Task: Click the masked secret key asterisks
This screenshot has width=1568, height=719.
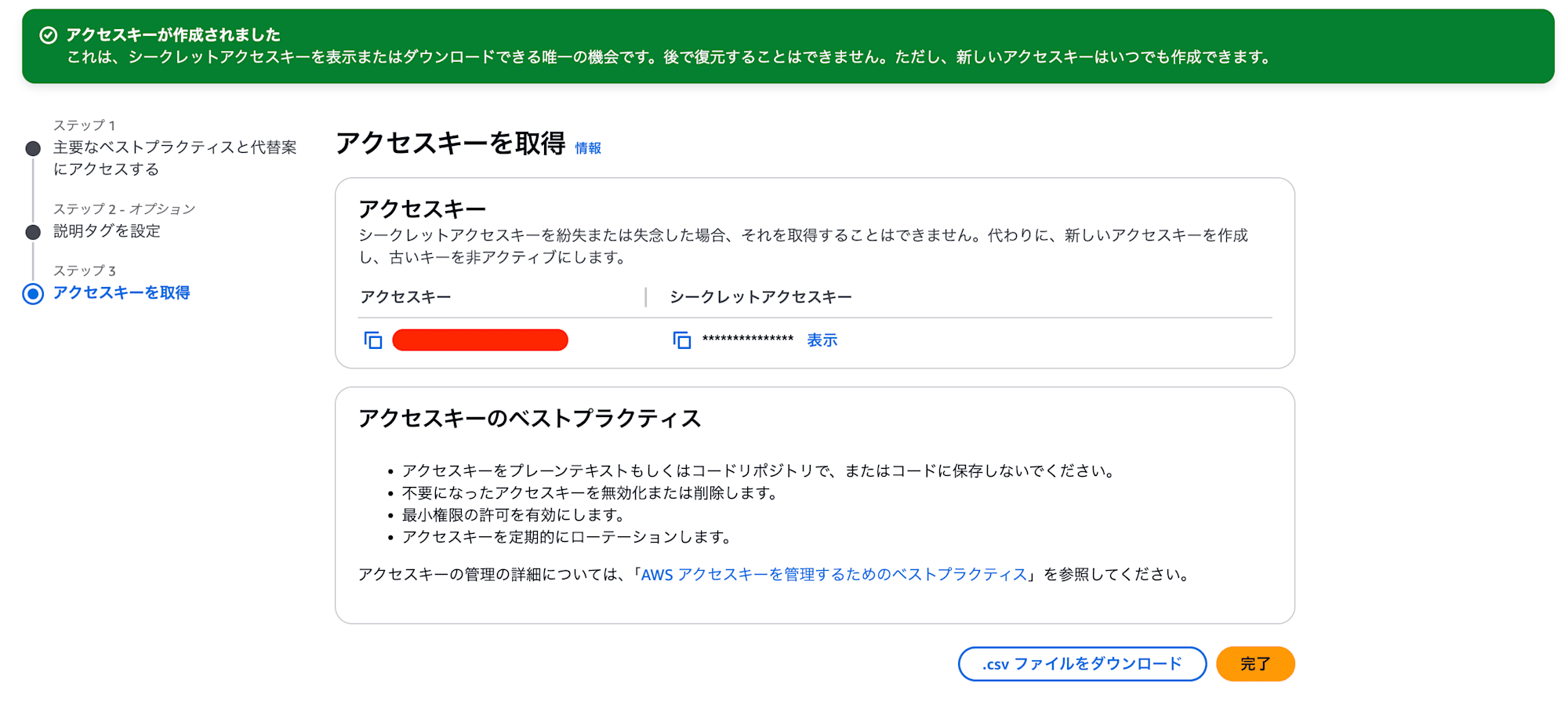Action: [x=748, y=340]
